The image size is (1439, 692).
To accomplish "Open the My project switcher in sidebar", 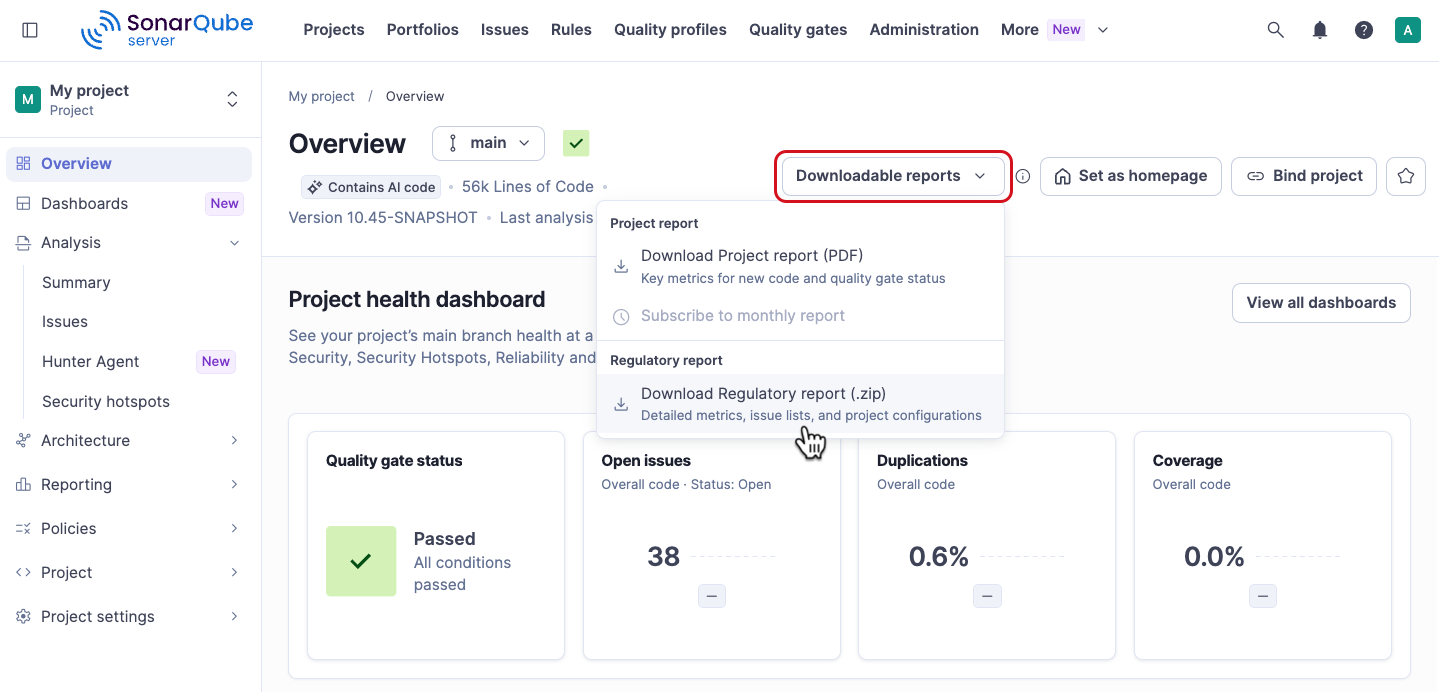I will point(130,99).
